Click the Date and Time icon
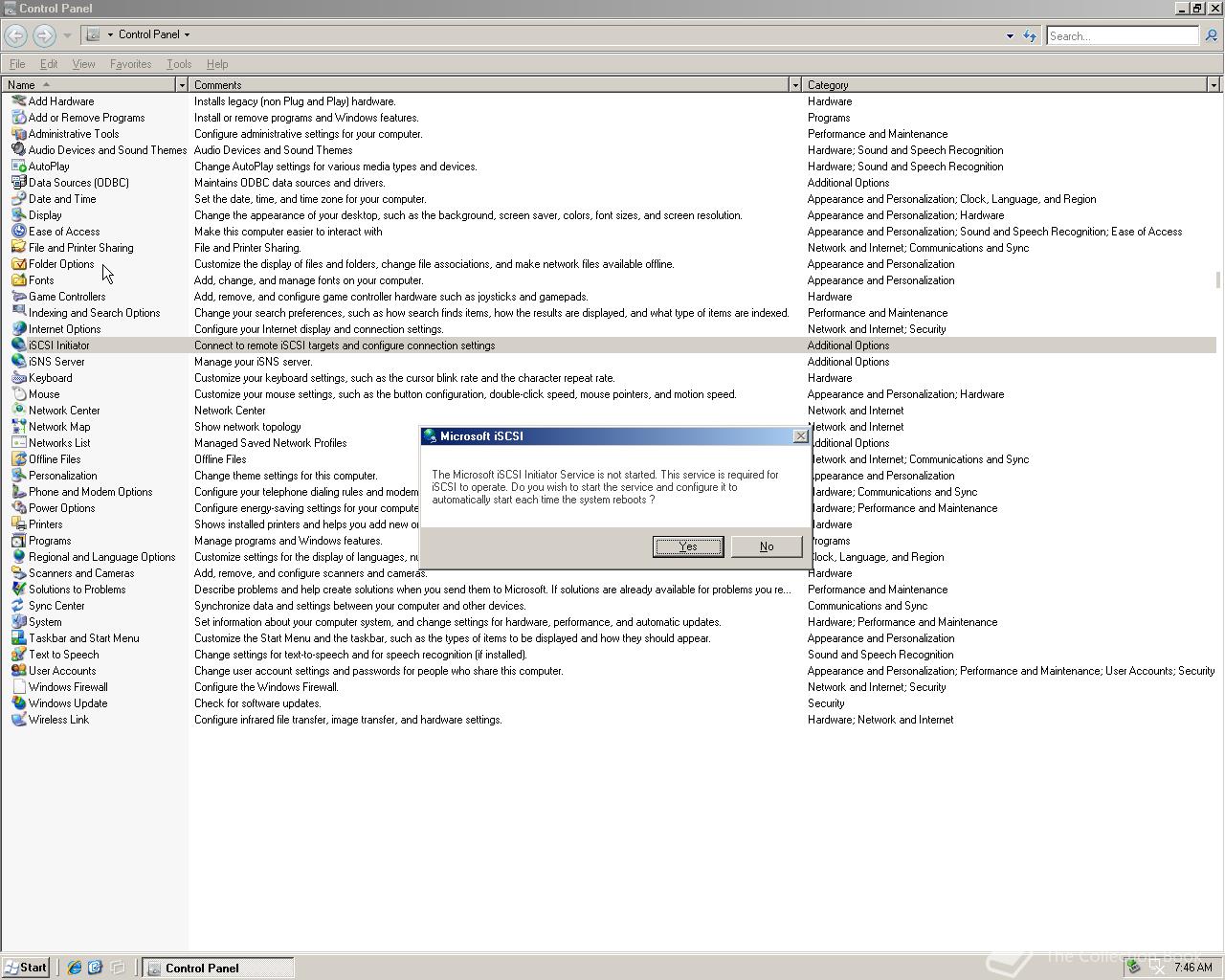 (18, 199)
